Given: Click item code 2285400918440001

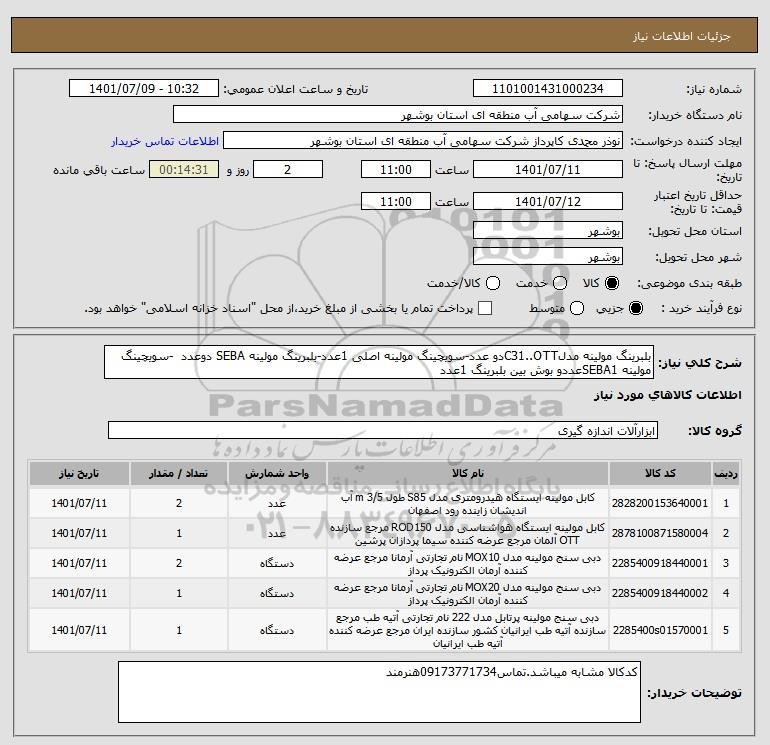Looking at the screenshot, I should tap(660, 563).
